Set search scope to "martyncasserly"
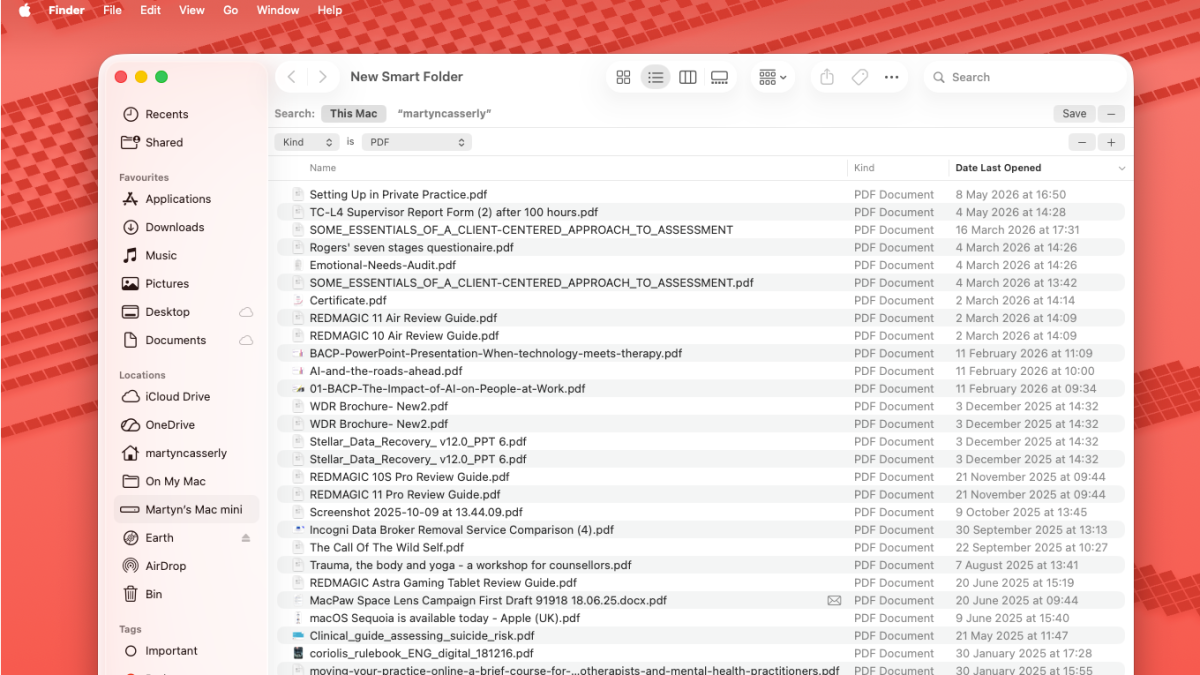The width and height of the screenshot is (1200, 675). pyautogui.click(x=444, y=114)
